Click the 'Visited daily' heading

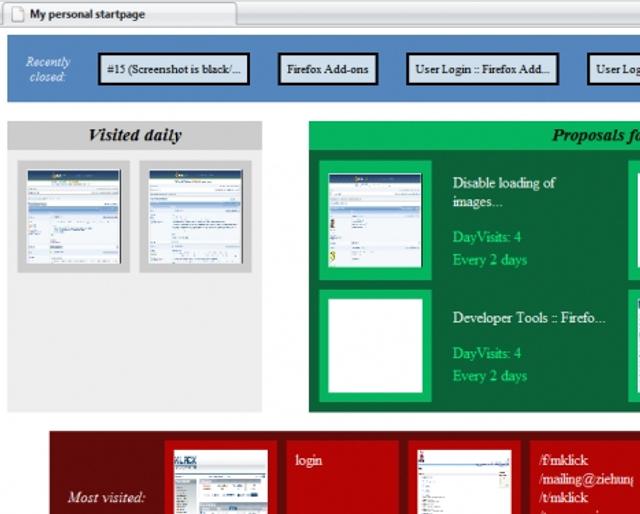pos(135,135)
